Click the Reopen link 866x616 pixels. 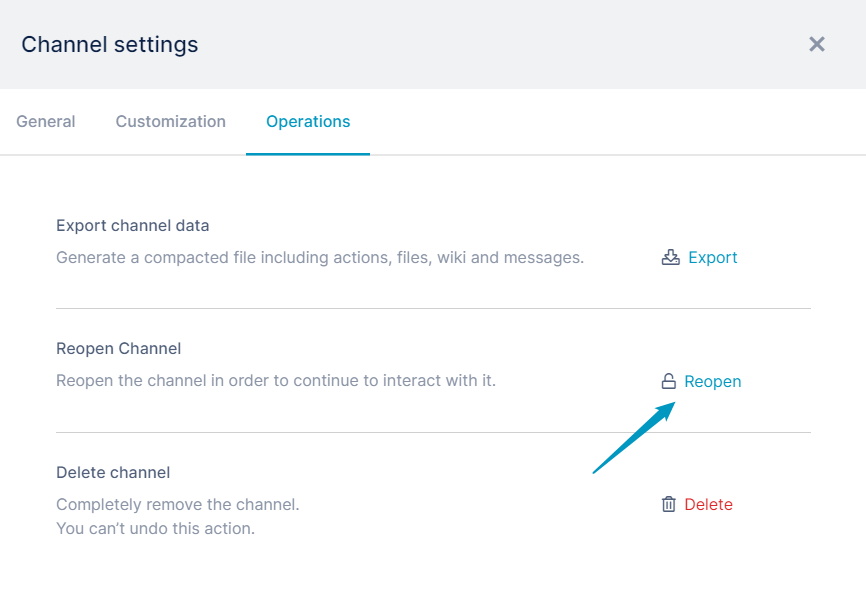[712, 381]
